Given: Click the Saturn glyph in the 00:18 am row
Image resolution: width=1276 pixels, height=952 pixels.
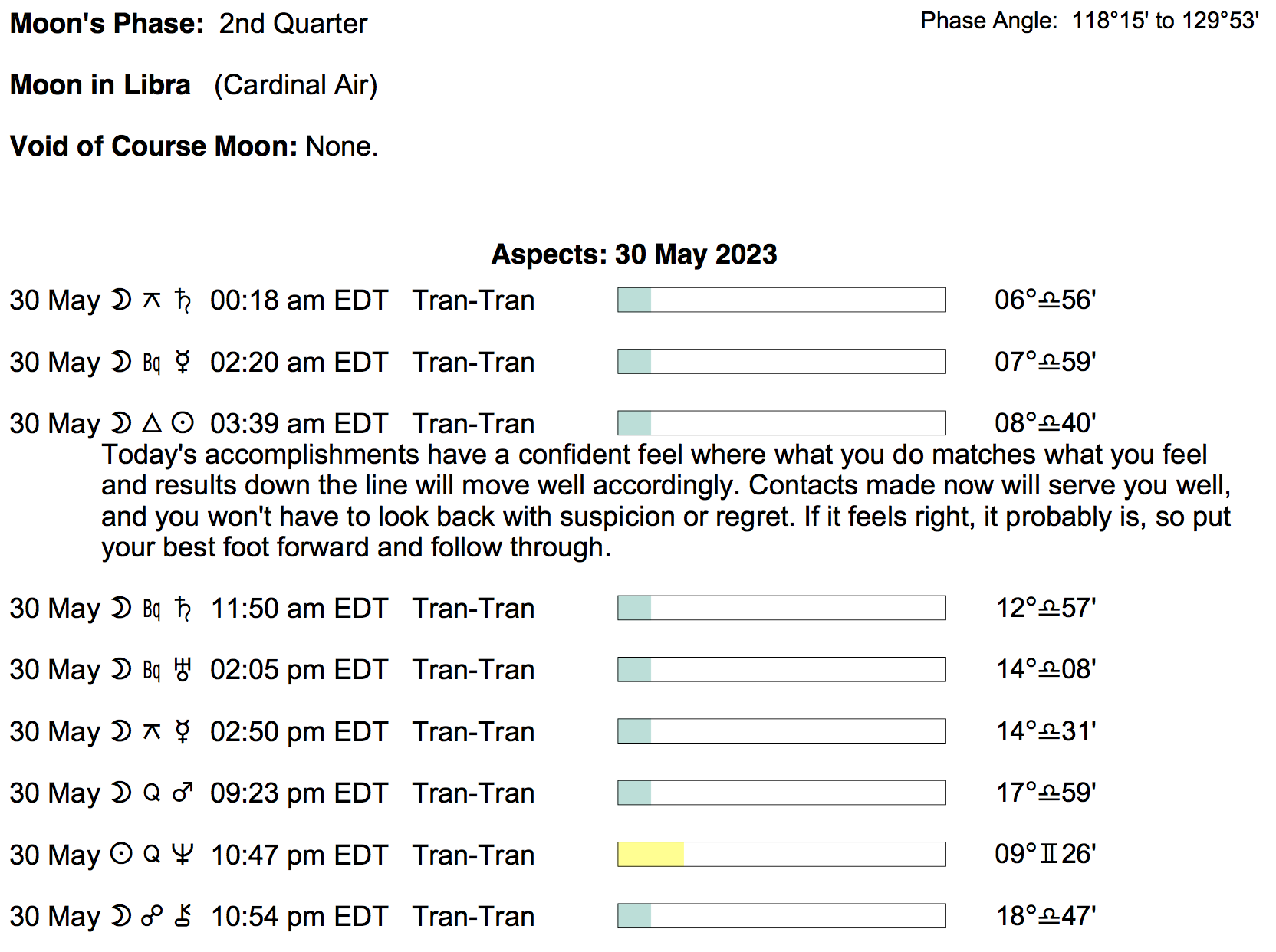Looking at the screenshot, I should [183, 300].
